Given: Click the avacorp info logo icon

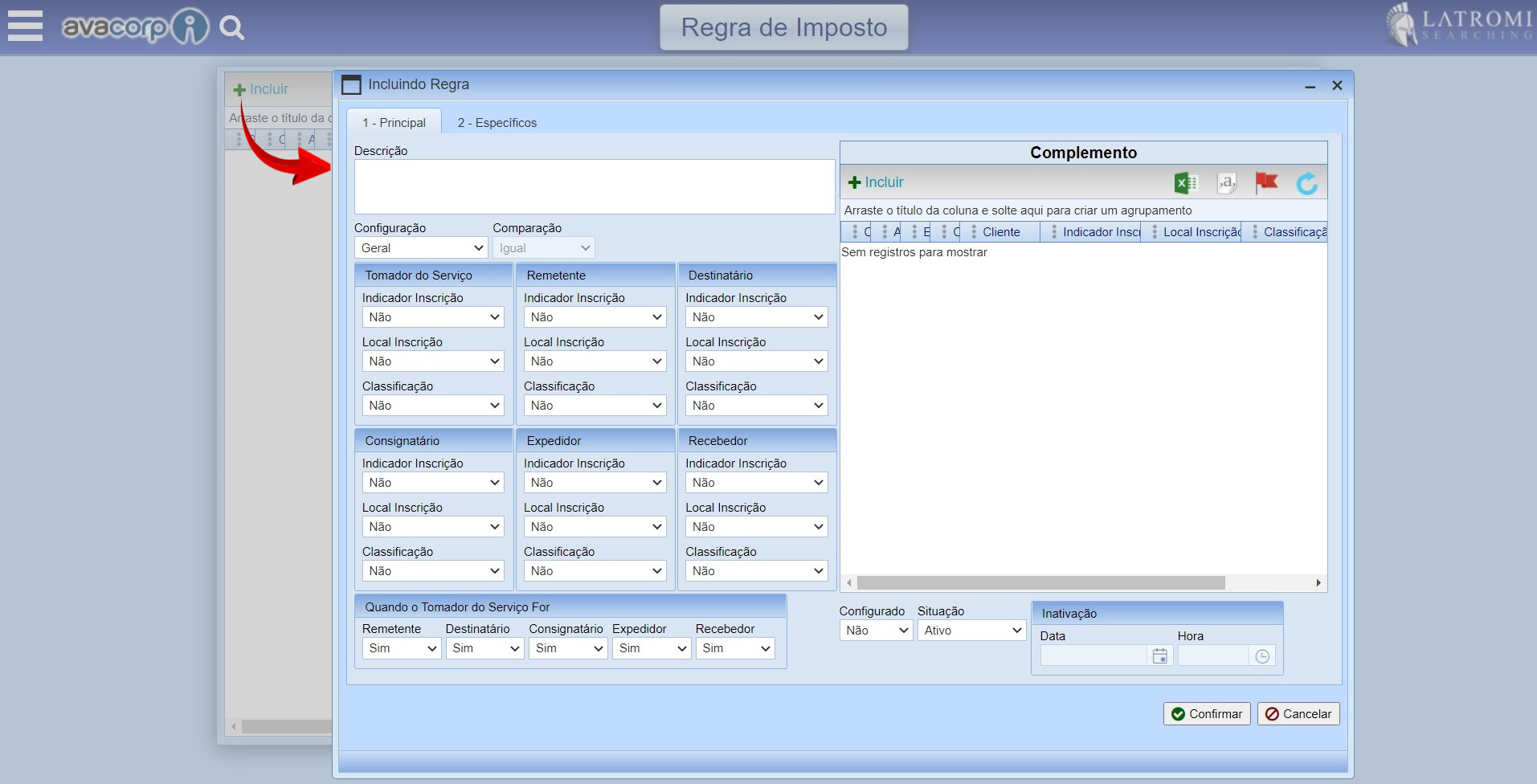Looking at the screenshot, I should [190, 27].
